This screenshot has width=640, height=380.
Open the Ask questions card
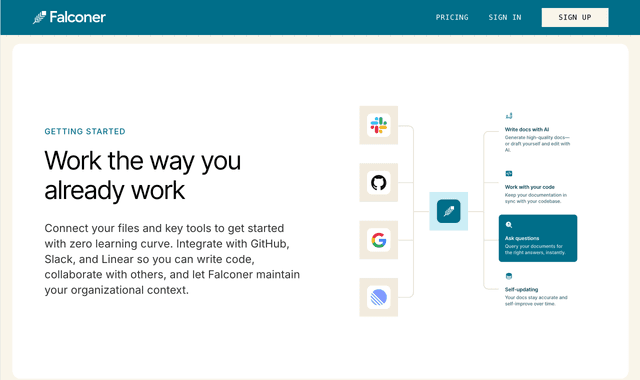538,238
